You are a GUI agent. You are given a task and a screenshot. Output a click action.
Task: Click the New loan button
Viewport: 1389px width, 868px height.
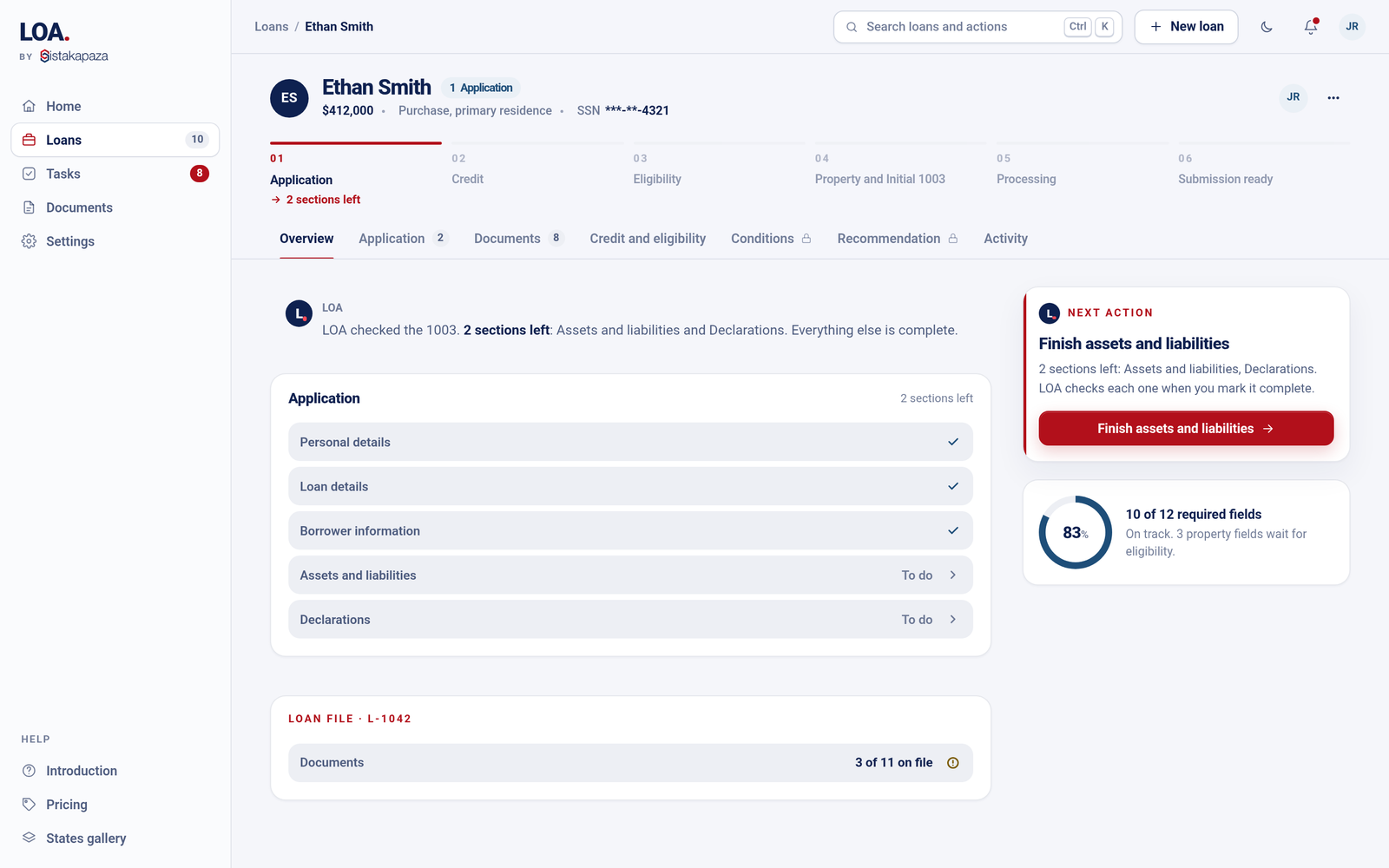[x=1186, y=27]
